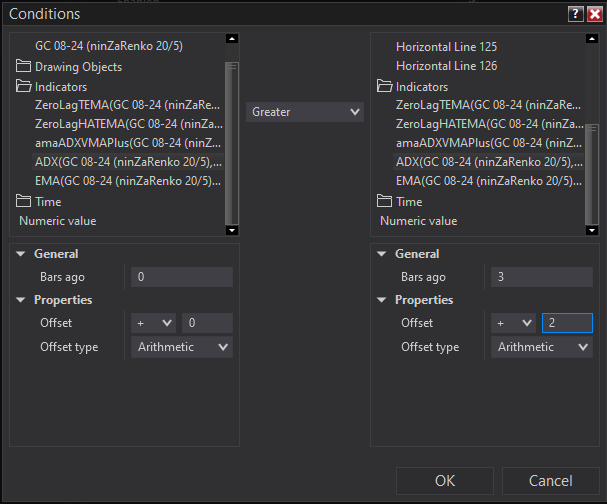Open right Offset sign plus dropdown

[514, 323]
